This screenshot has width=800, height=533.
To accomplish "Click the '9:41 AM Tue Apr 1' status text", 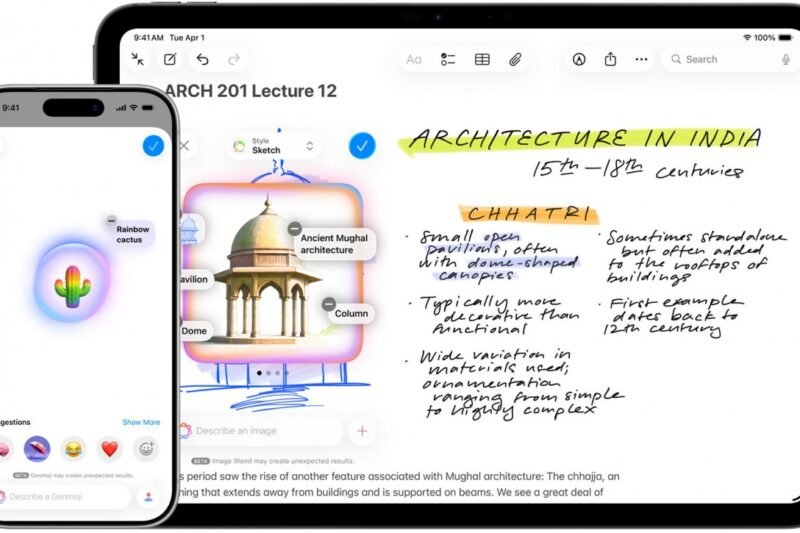I will 169,38.
